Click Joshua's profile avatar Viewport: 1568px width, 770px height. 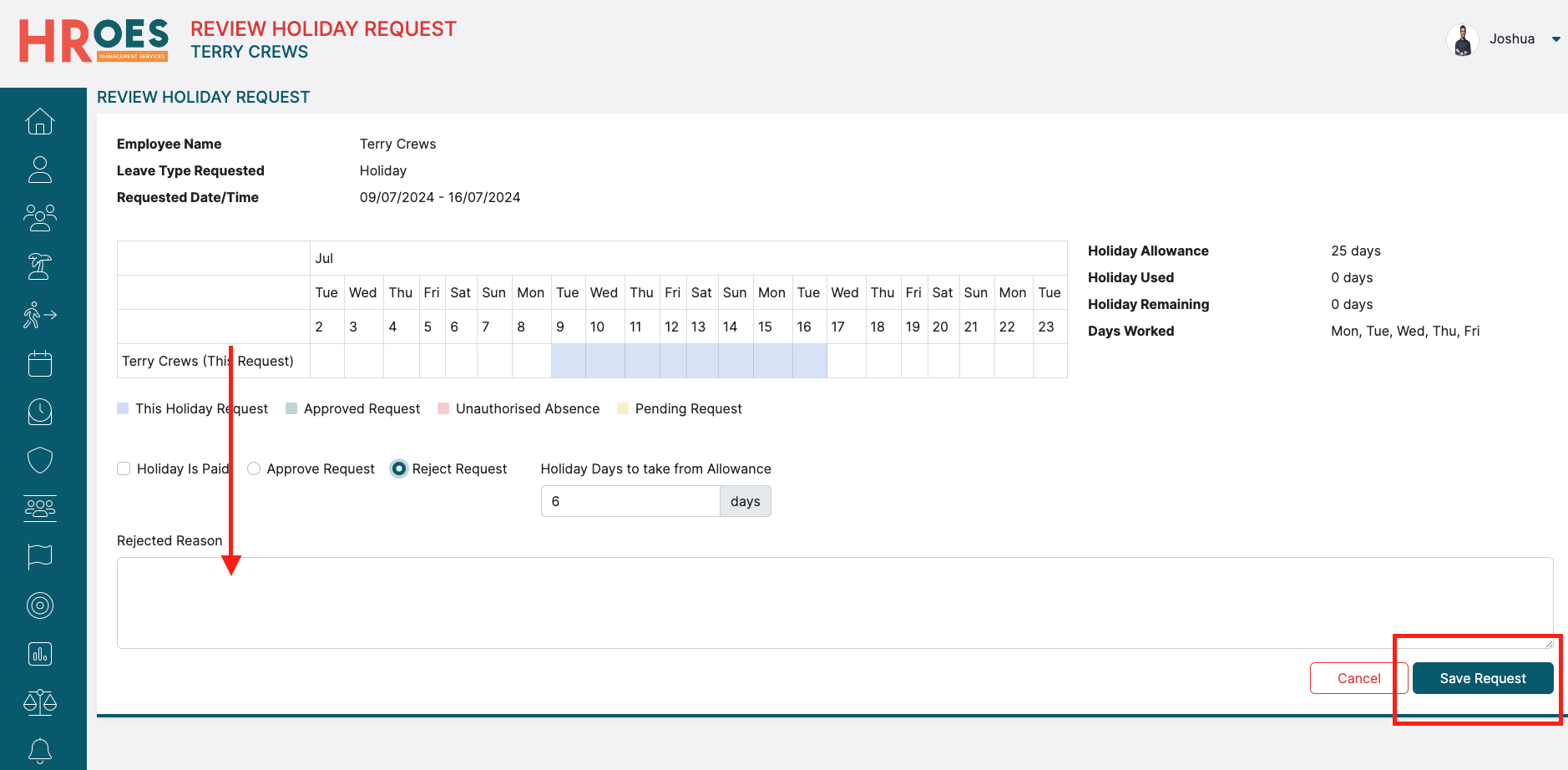(1462, 39)
